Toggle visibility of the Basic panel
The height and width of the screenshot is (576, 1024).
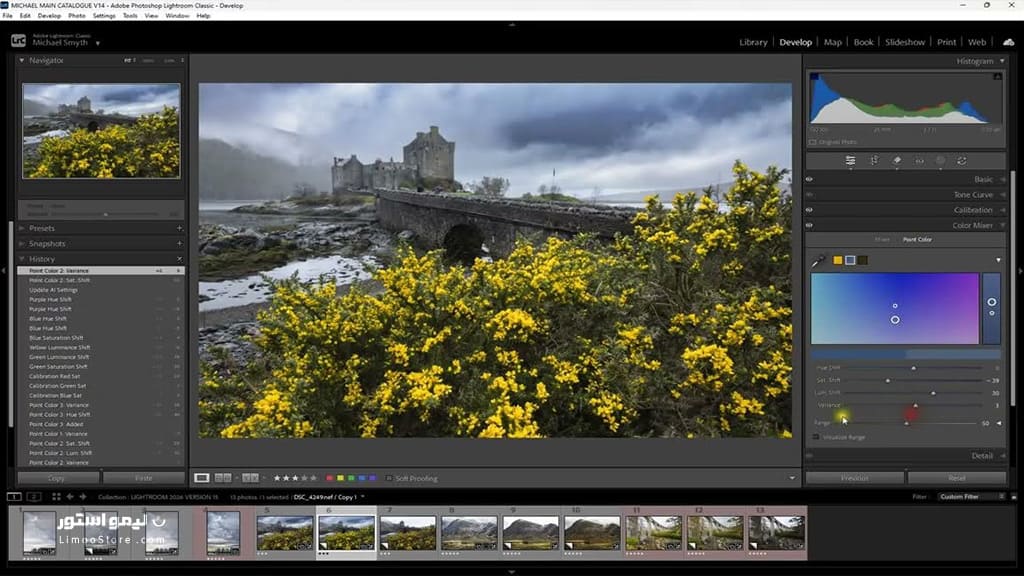pyautogui.click(x=810, y=179)
